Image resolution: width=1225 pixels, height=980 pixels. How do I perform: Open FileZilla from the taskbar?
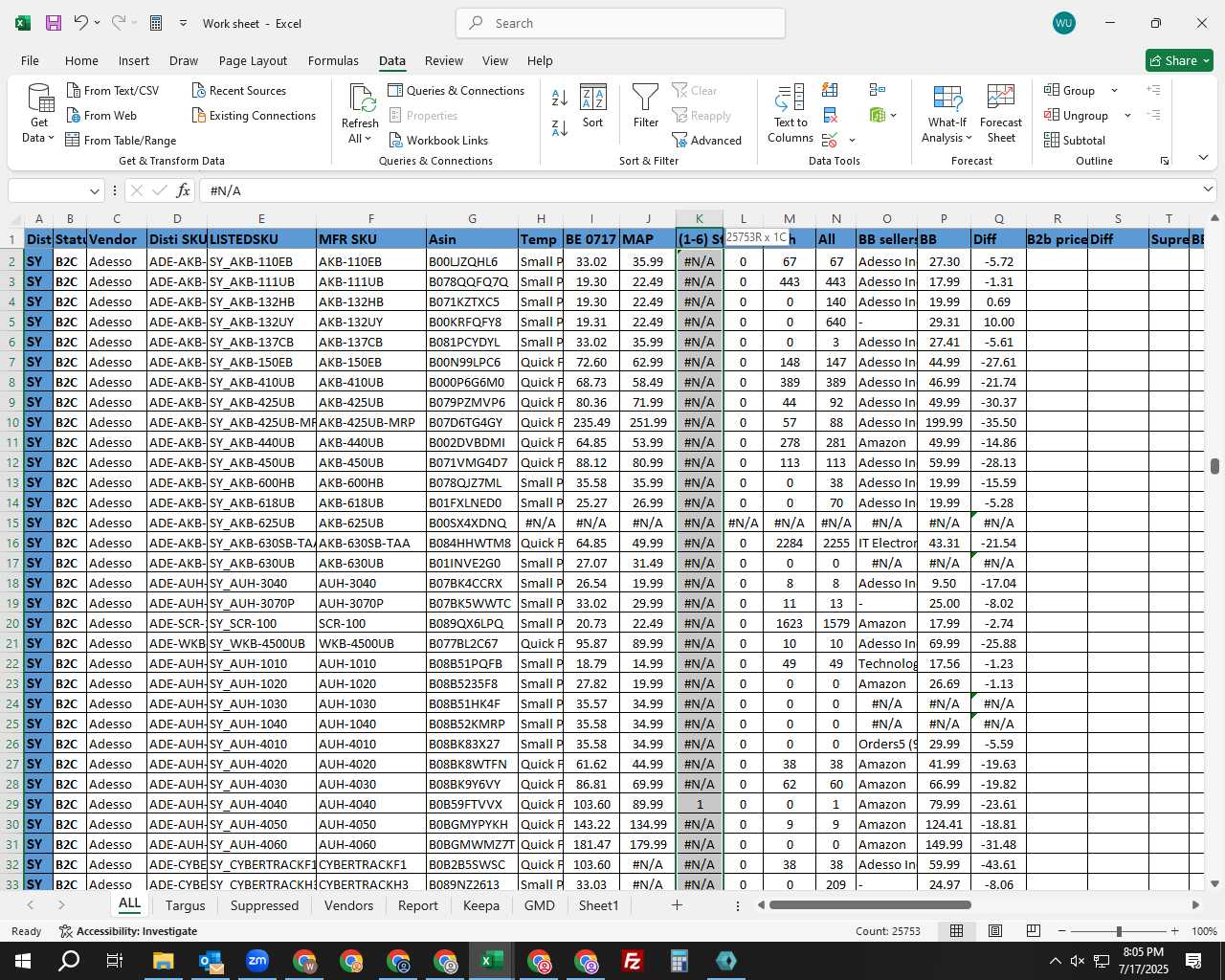(x=632, y=961)
